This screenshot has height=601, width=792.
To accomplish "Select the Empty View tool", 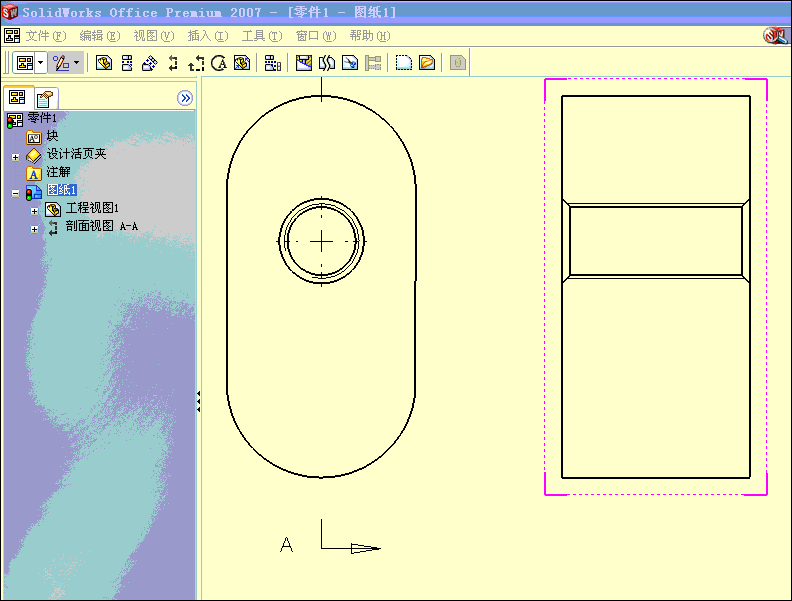I will [404, 63].
